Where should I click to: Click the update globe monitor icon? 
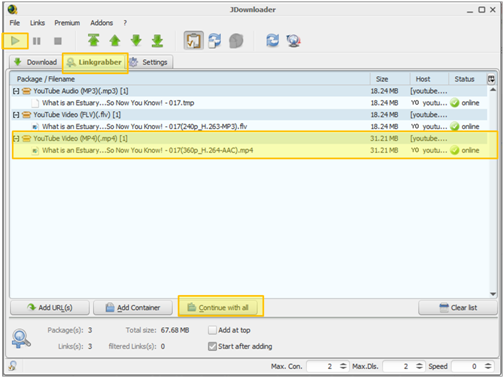click(x=294, y=41)
